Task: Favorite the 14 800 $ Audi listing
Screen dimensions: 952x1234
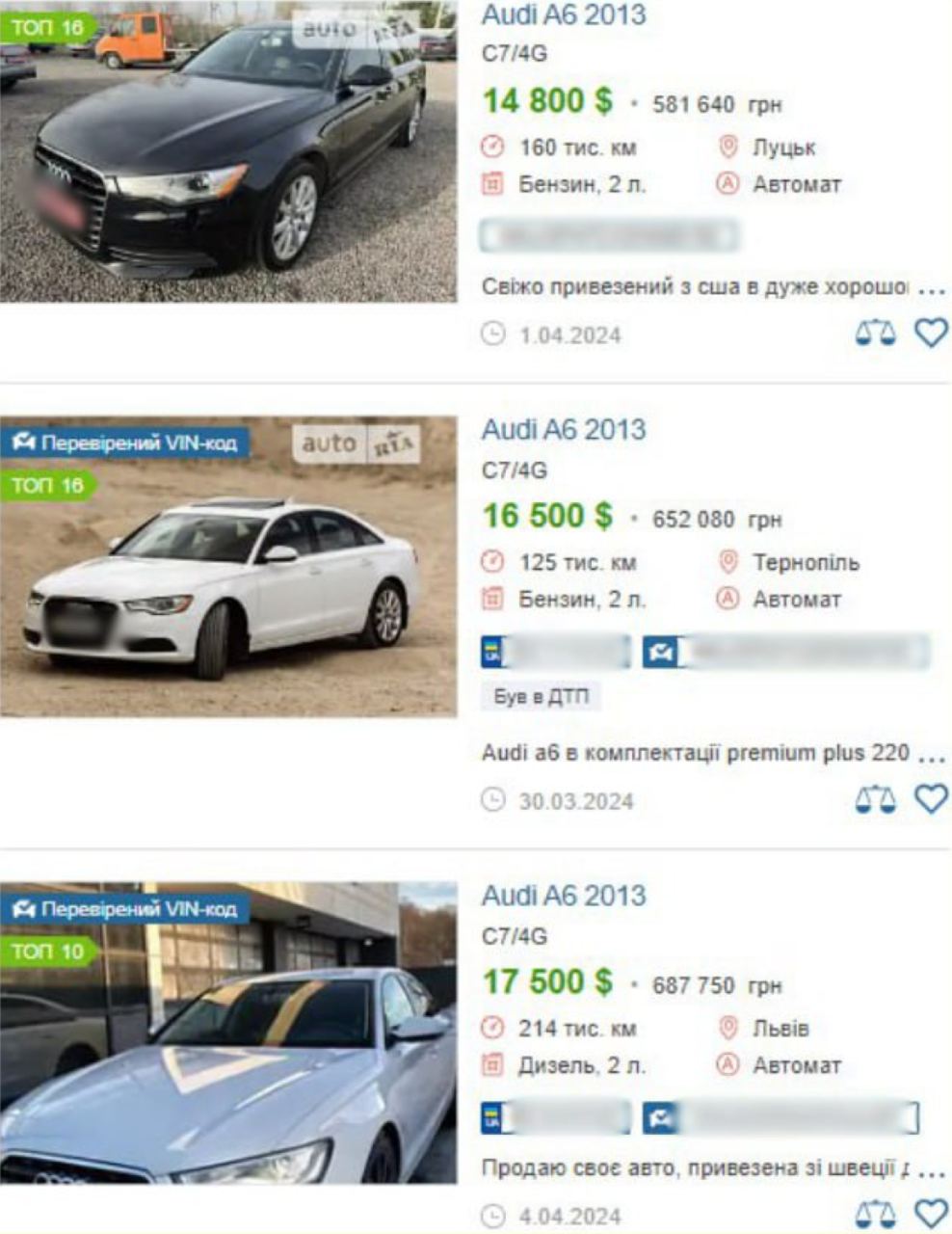Action: click(x=931, y=334)
